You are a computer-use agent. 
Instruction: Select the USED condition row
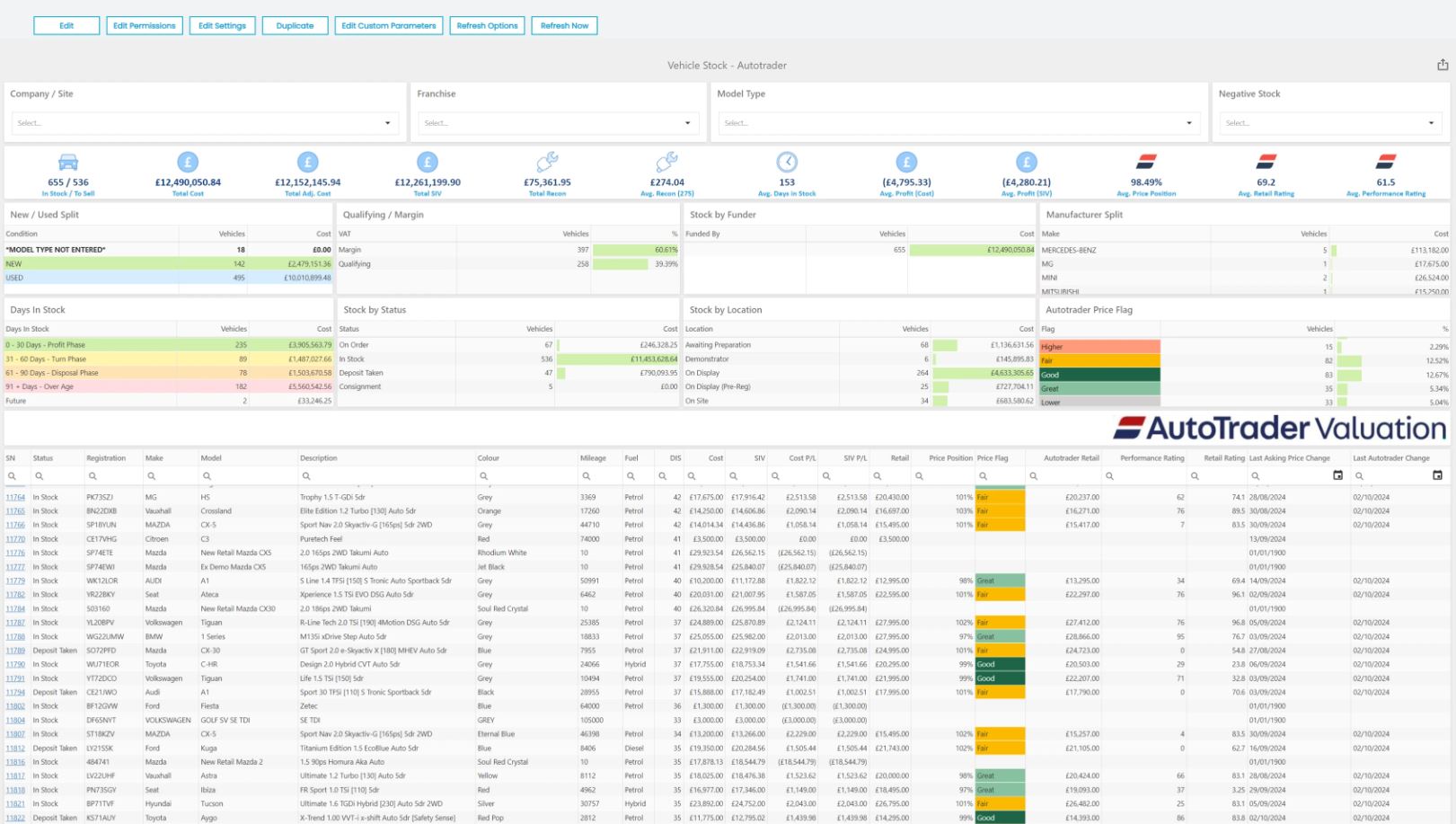coord(169,278)
